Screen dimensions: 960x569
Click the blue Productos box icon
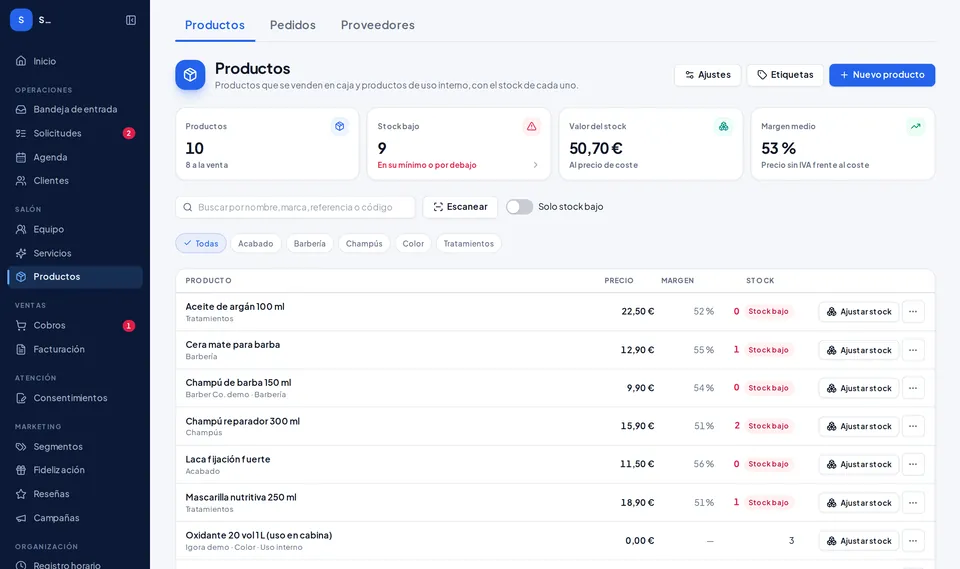(190, 75)
